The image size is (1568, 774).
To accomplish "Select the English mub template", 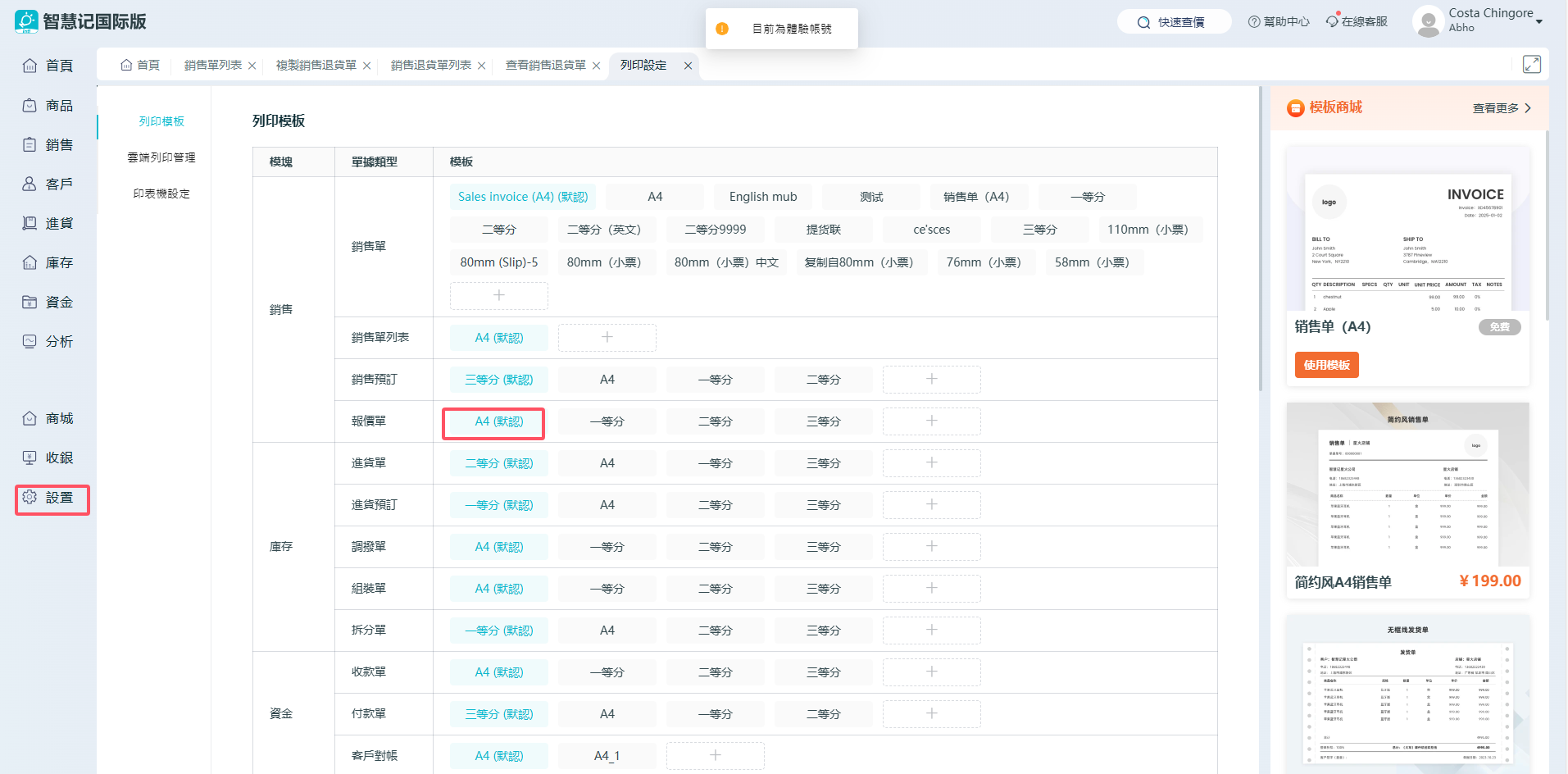I will pos(762,197).
